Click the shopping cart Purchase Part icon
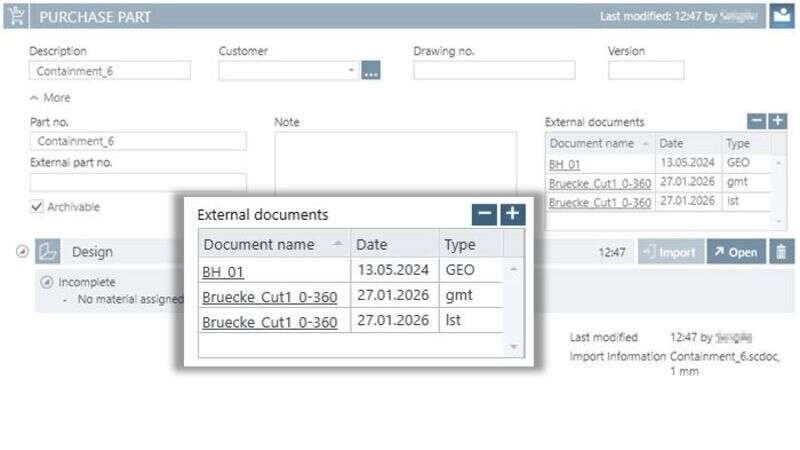800x450 pixels. 17,17
